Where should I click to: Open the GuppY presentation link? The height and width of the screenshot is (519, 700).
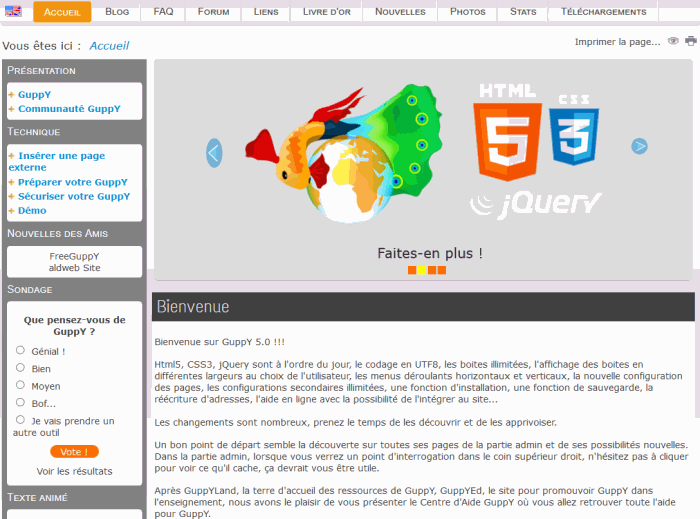pyautogui.click(x=34, y=95)
